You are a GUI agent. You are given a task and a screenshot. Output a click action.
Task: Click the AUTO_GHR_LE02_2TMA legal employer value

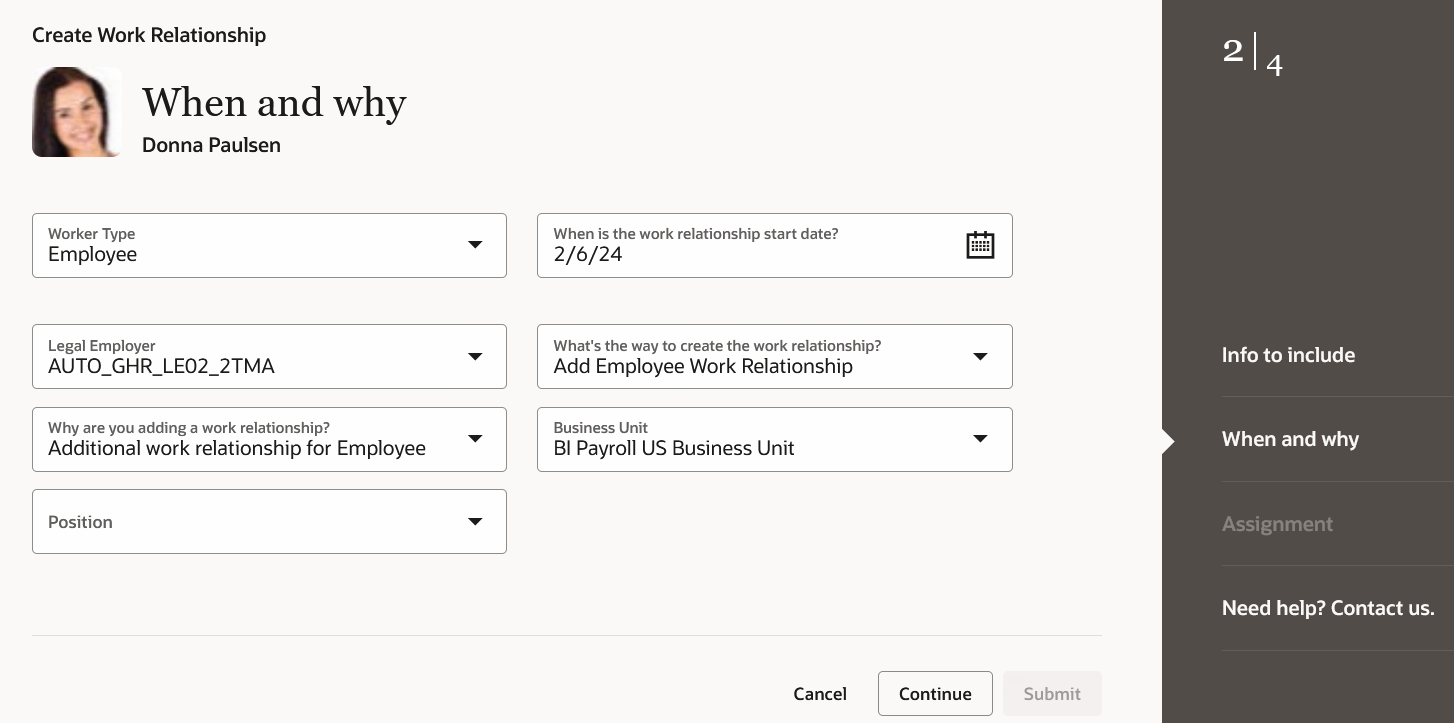(x=161, y=366)
